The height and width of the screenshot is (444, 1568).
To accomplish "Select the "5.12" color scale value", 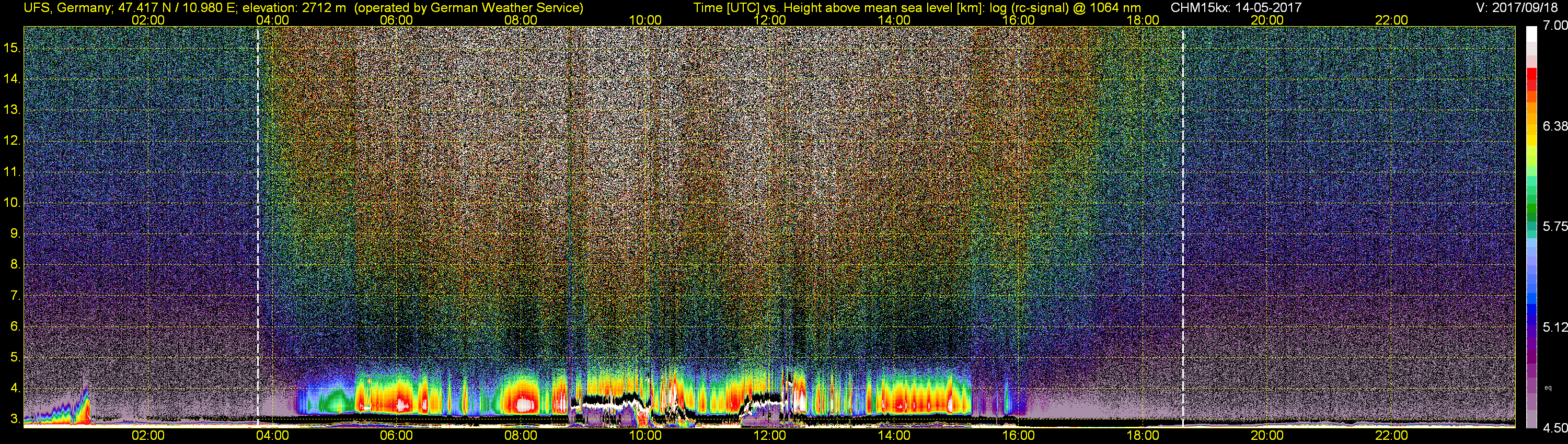I will click(1555, 327).
